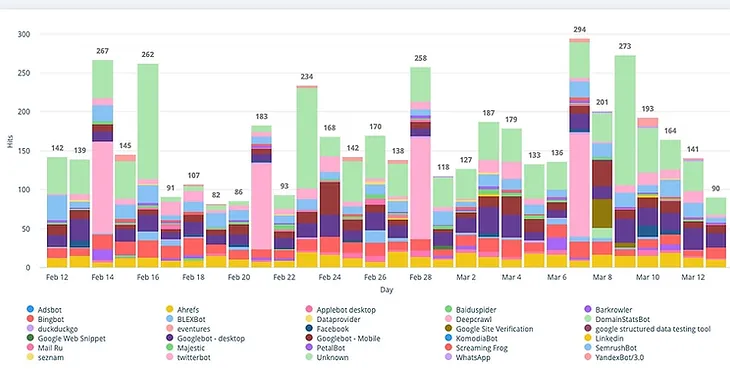The height and width of the screenshot is (369, 730).
Task: Toggle the Ahrefs series in legend
Action: click(183, 309)
